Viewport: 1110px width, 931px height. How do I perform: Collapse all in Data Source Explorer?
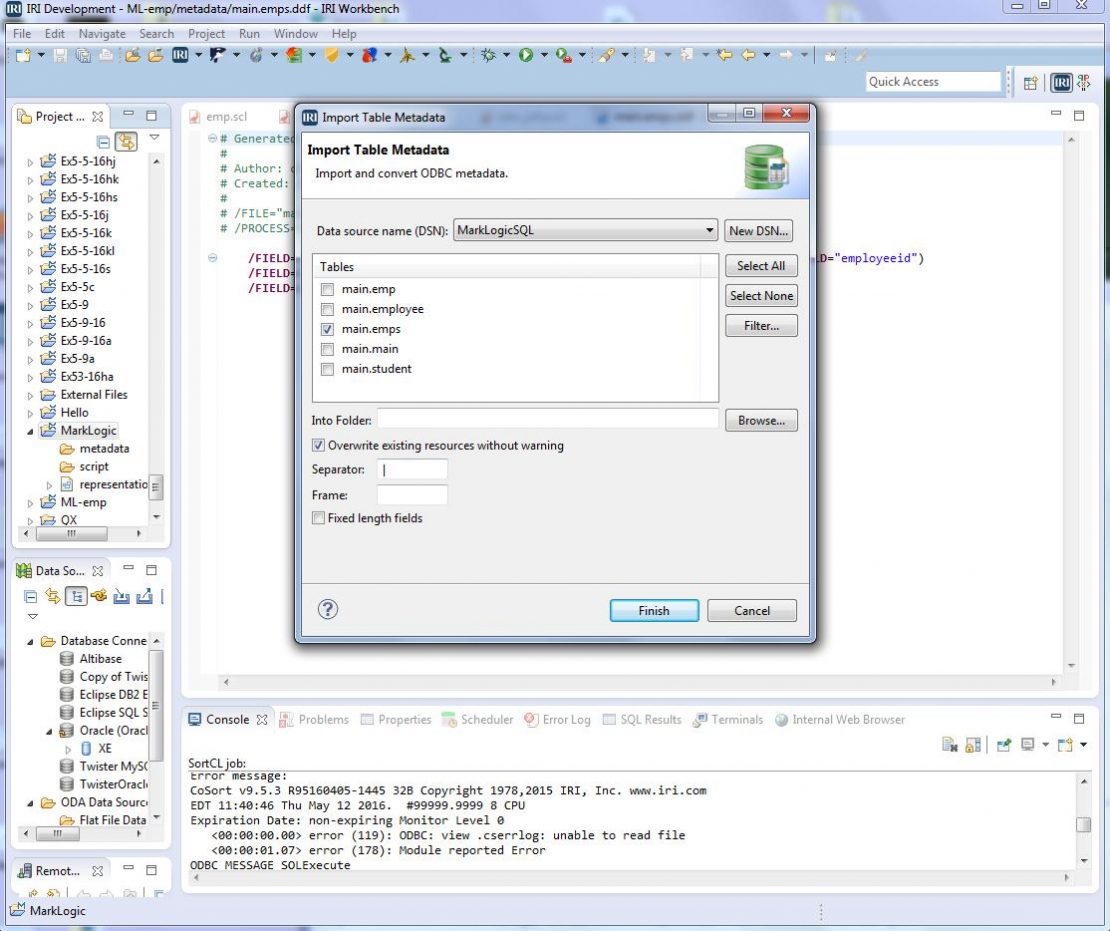tap(30, 597)
